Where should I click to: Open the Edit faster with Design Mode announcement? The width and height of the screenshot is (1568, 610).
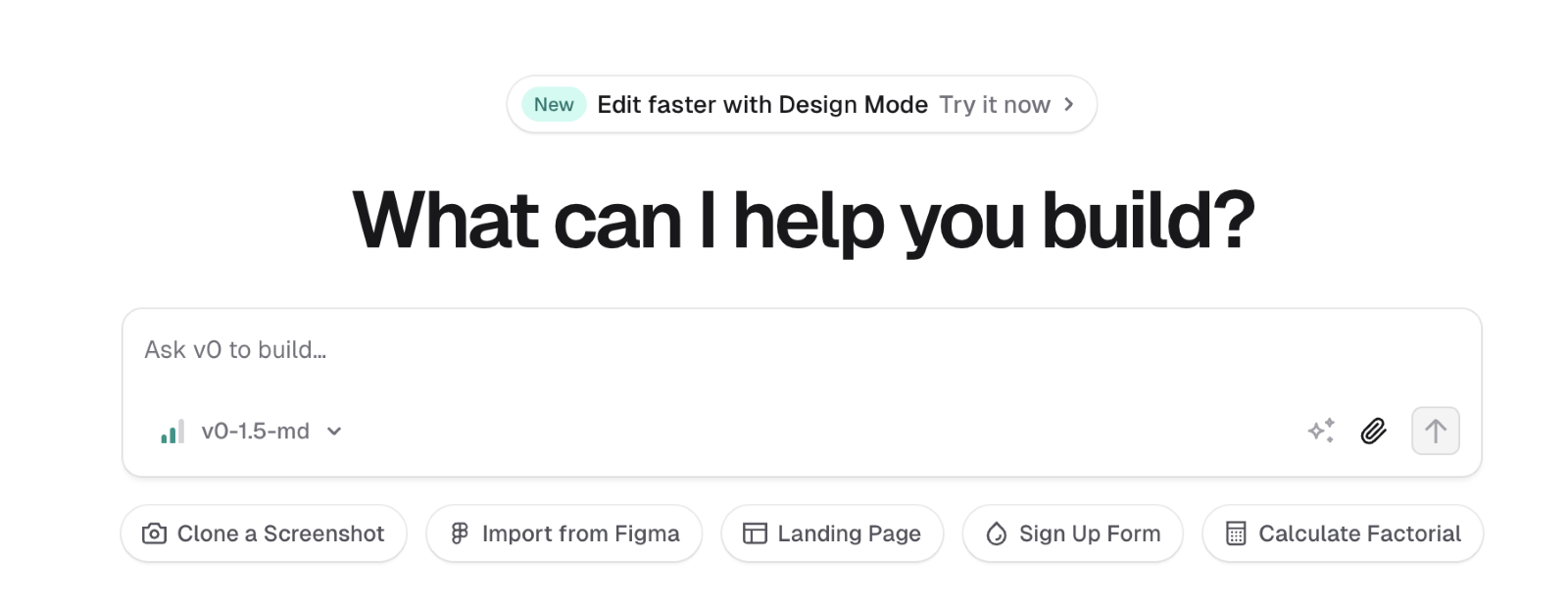click(x=761, y=105)
